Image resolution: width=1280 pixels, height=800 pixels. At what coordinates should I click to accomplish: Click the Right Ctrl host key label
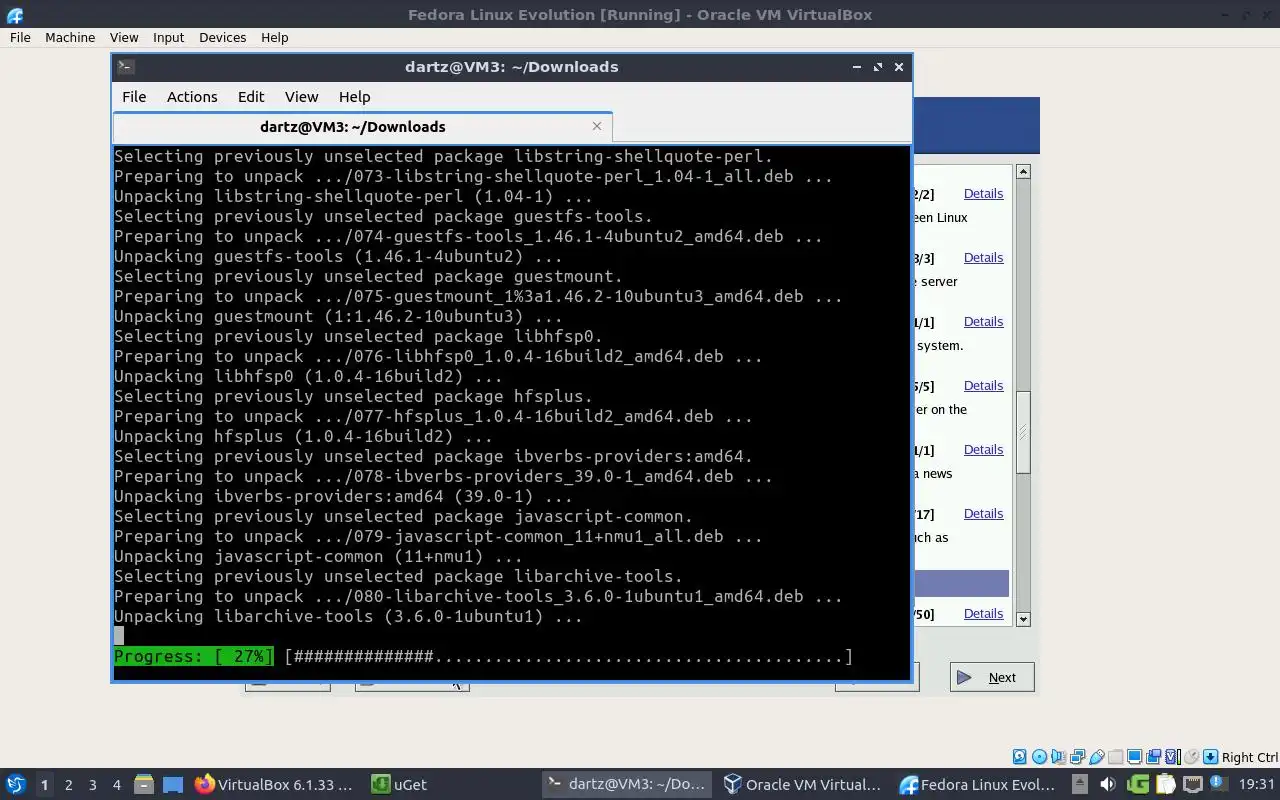coord(1250,757)
